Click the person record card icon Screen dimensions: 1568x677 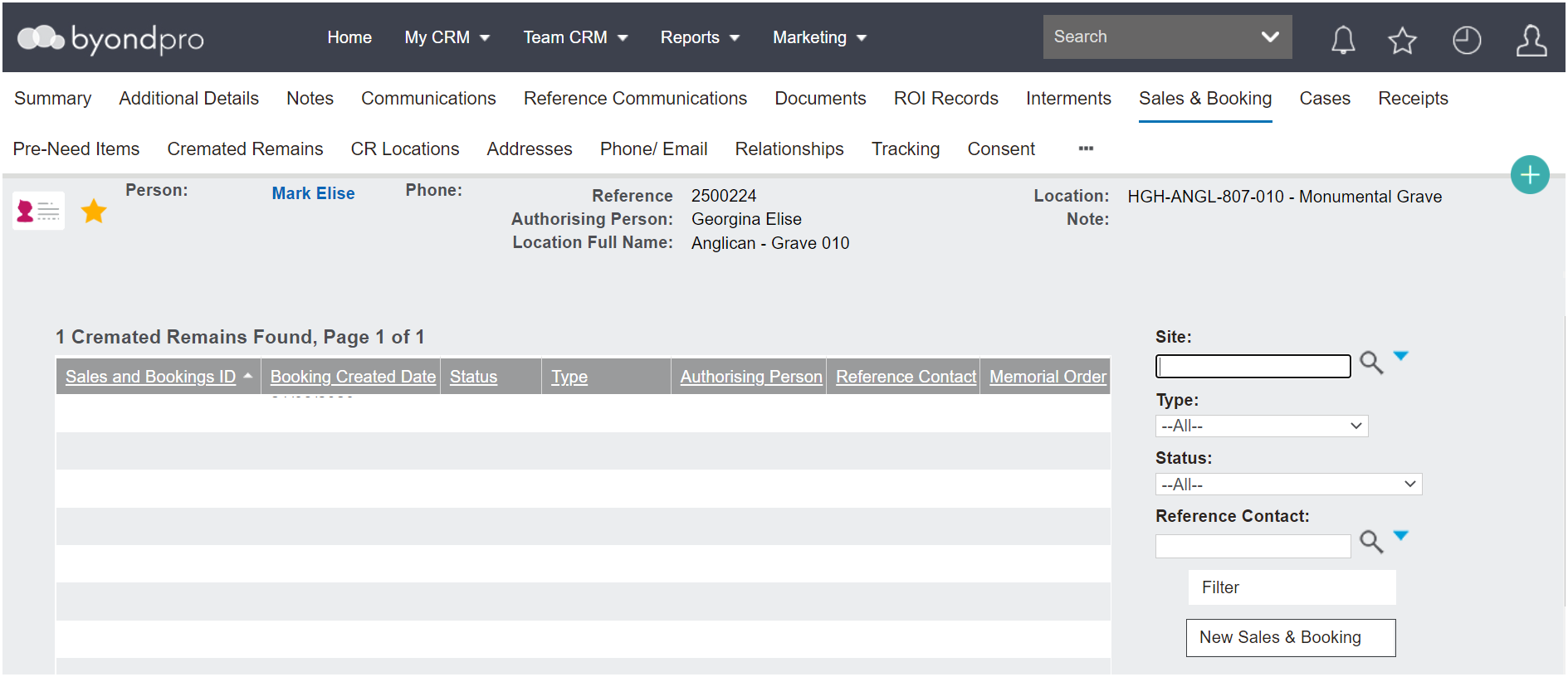[x=38, y=211]
